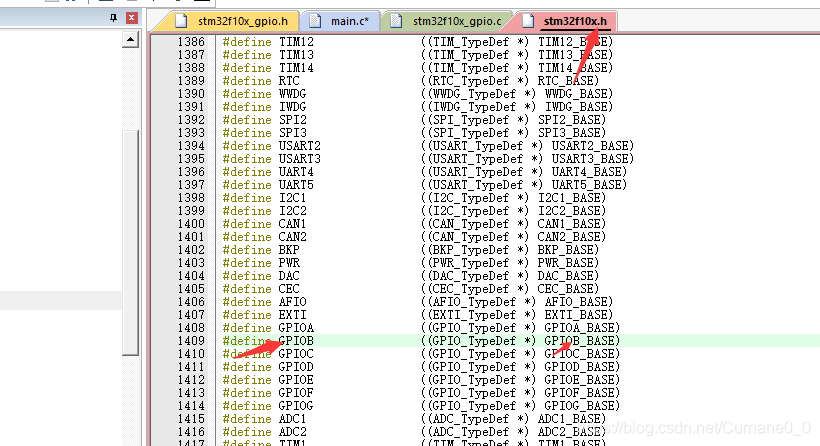Click the DAC macro name

tap(289, 276)
